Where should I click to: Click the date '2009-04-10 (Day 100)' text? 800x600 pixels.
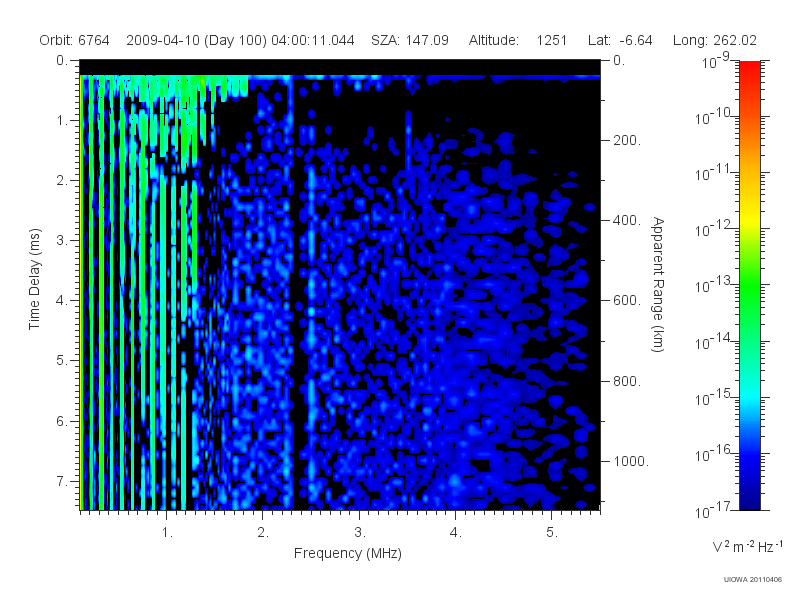point(196,40)
